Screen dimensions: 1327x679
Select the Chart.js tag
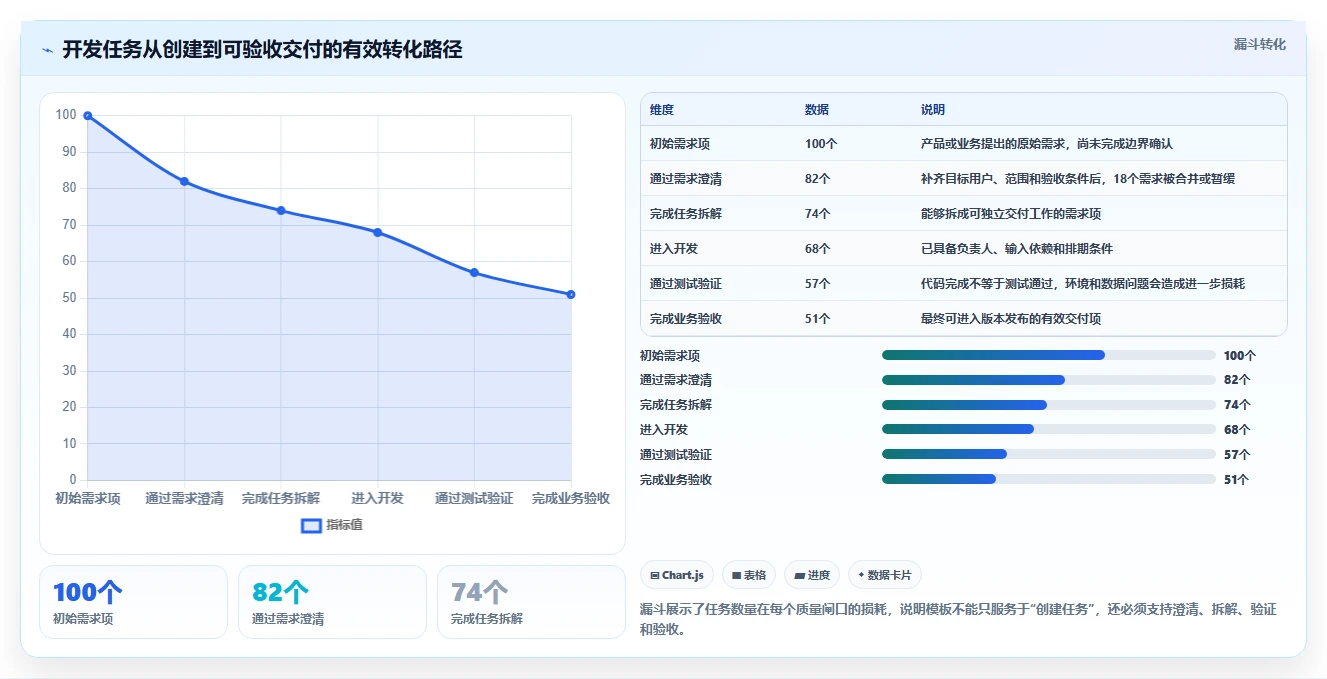677,575
